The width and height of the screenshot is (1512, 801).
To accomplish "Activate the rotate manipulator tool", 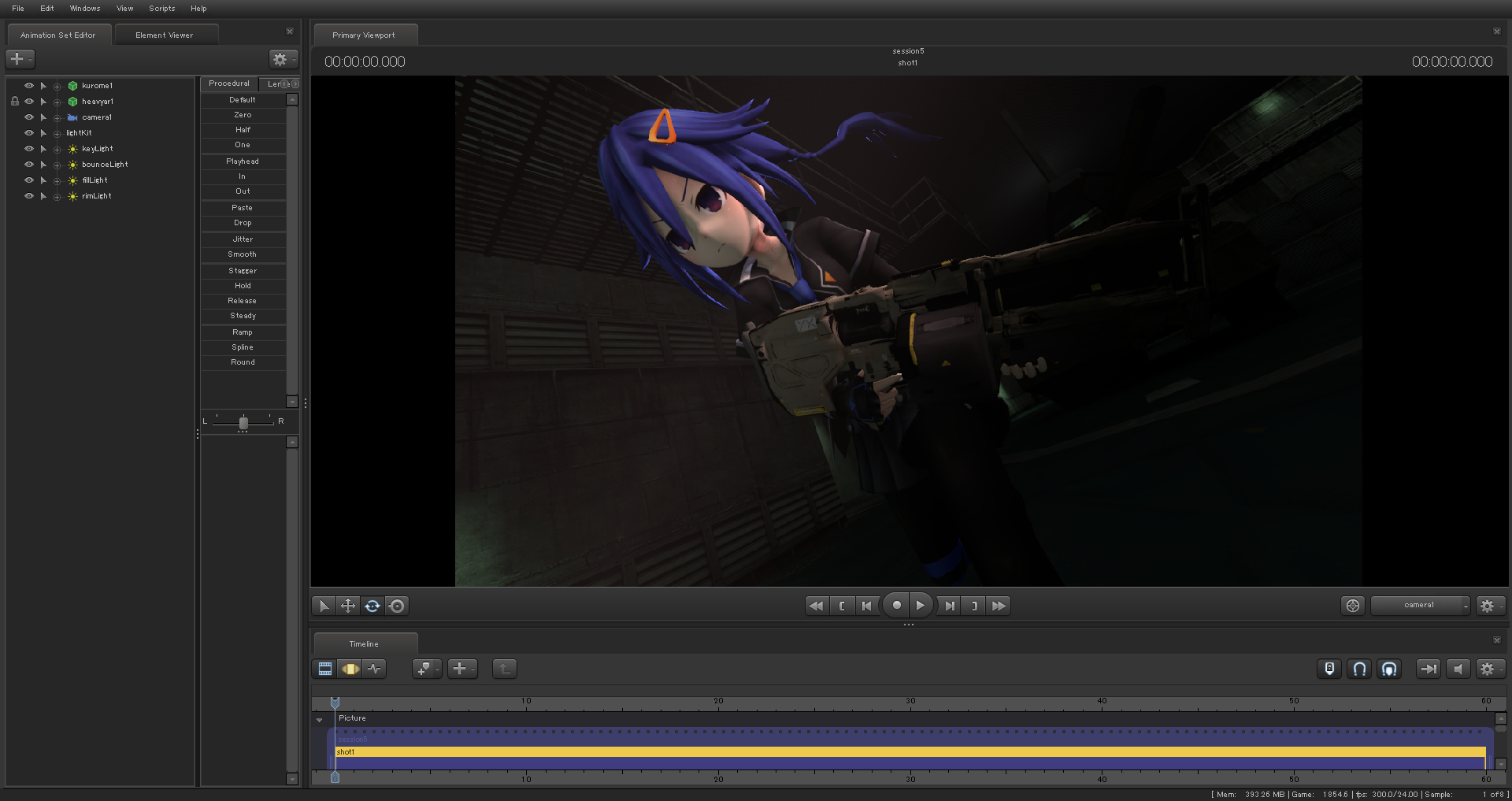I will (372, 606).
